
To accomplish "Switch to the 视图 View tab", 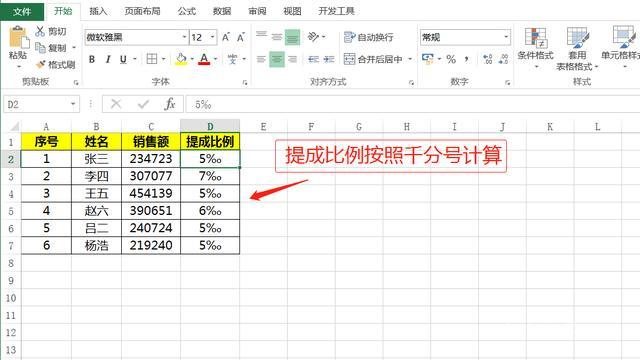I will (292, 11).
